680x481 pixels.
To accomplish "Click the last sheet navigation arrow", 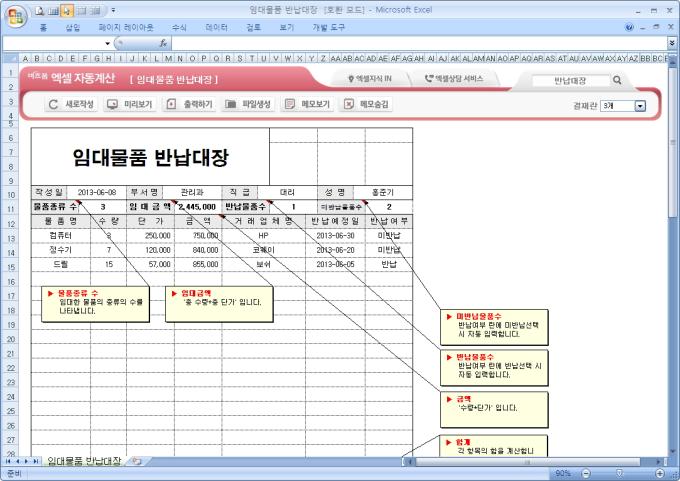I will click(x=36, y=461).
